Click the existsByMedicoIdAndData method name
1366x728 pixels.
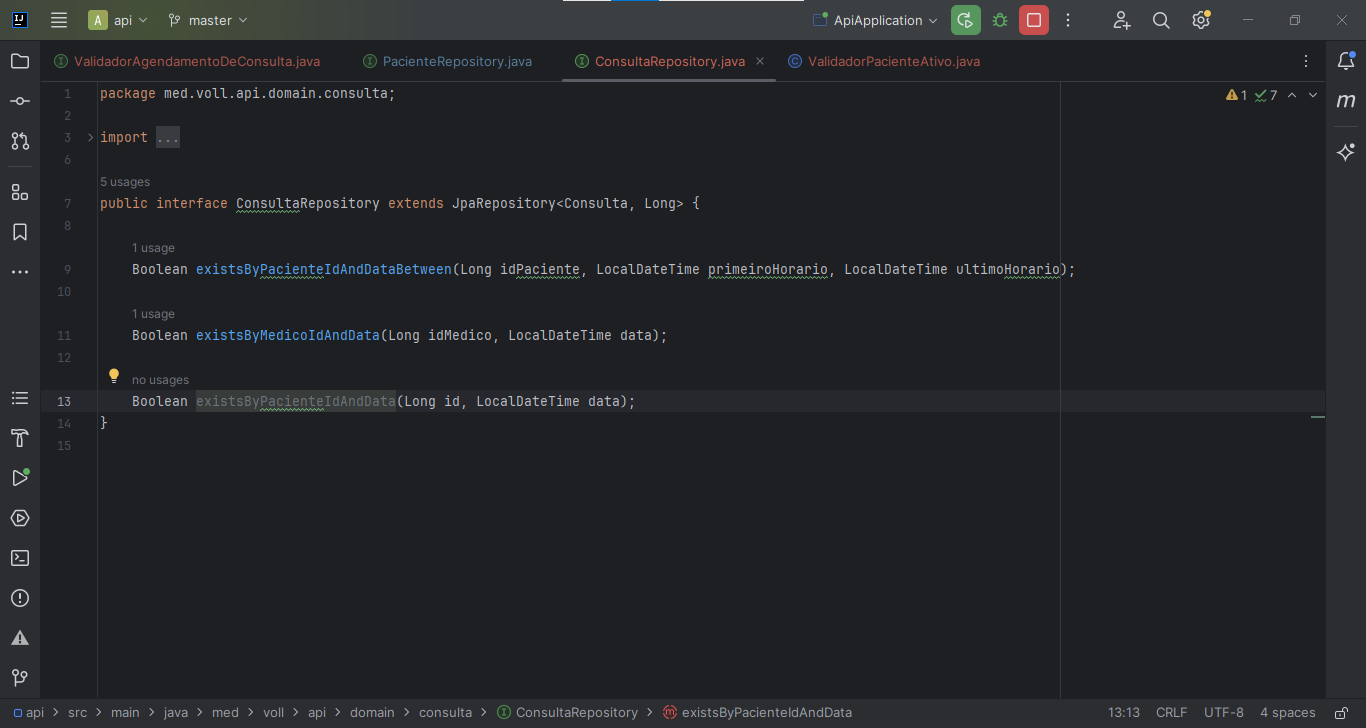[x=288, y=335]
